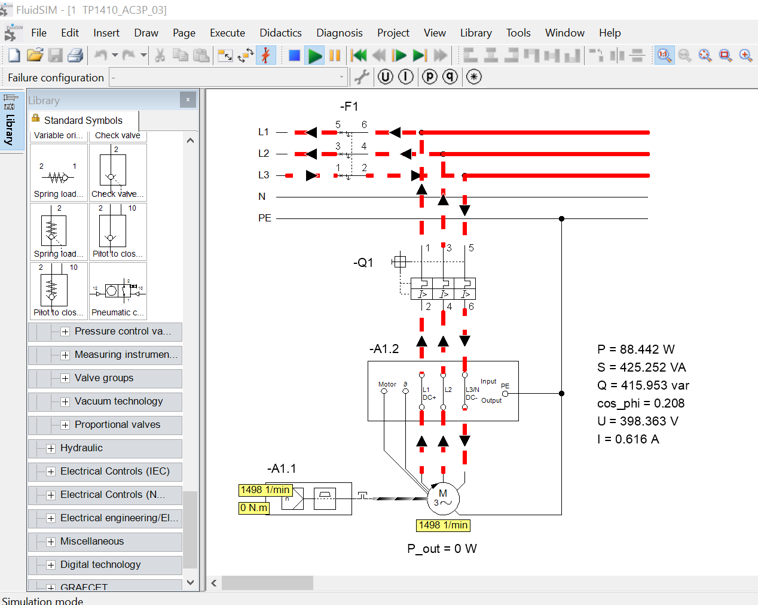Viewport: 758px width, 605px height.
Task: Expand Valve groups category
Action: (x=65, y=378)
